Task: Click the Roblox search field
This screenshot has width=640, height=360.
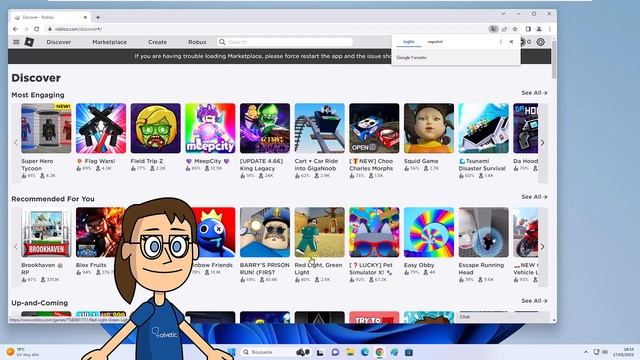Action: [x=285, y=42]
